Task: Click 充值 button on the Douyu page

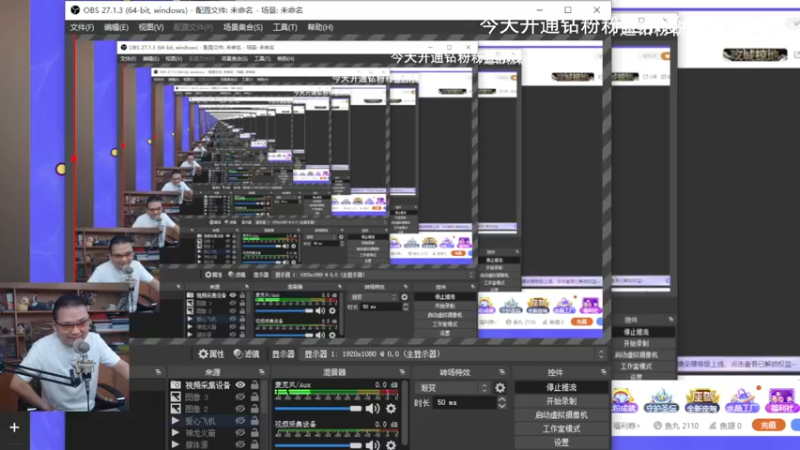Action: pos(768,425)
